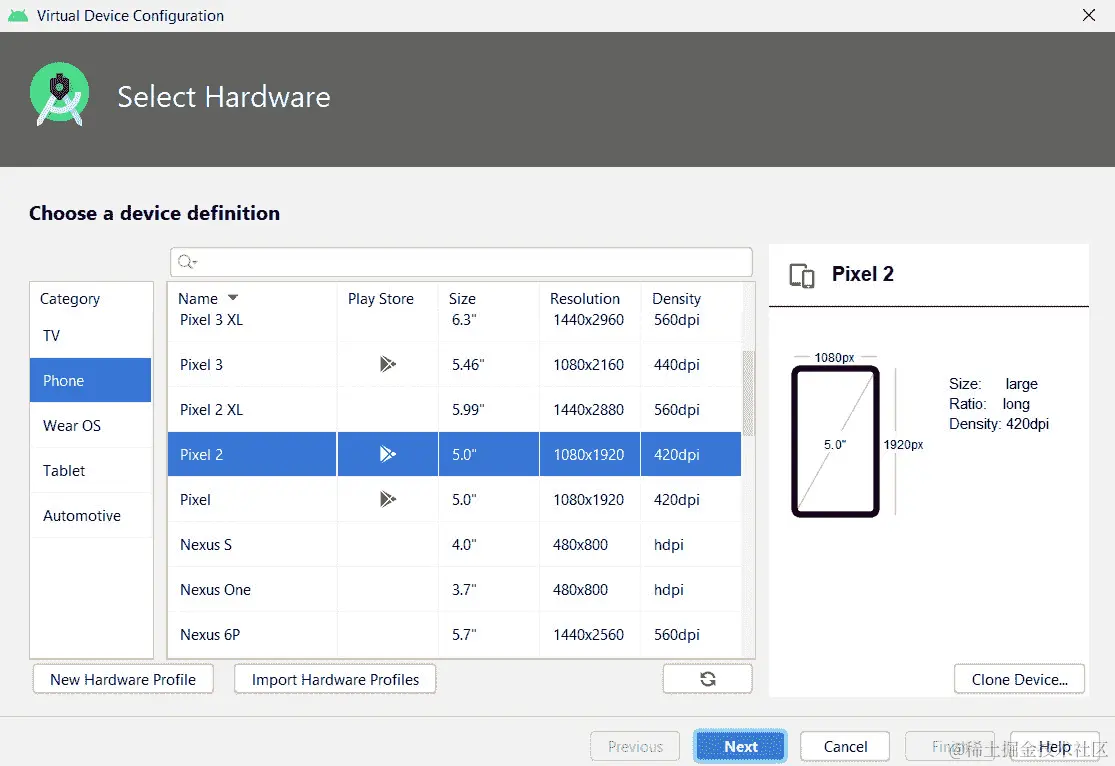This screenshot has height=766, width=1115.
Task: Select the Nexus One device name
Action: point(215,590)
